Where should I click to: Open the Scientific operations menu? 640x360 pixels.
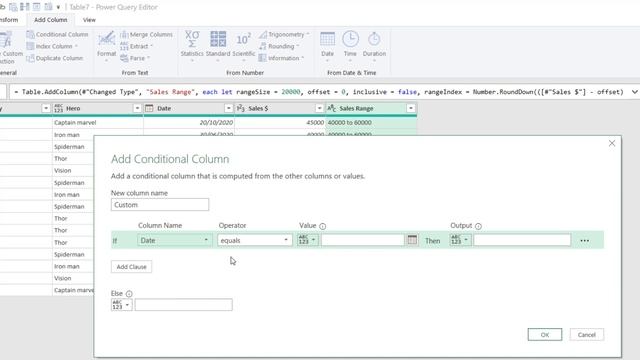(244, 46)
